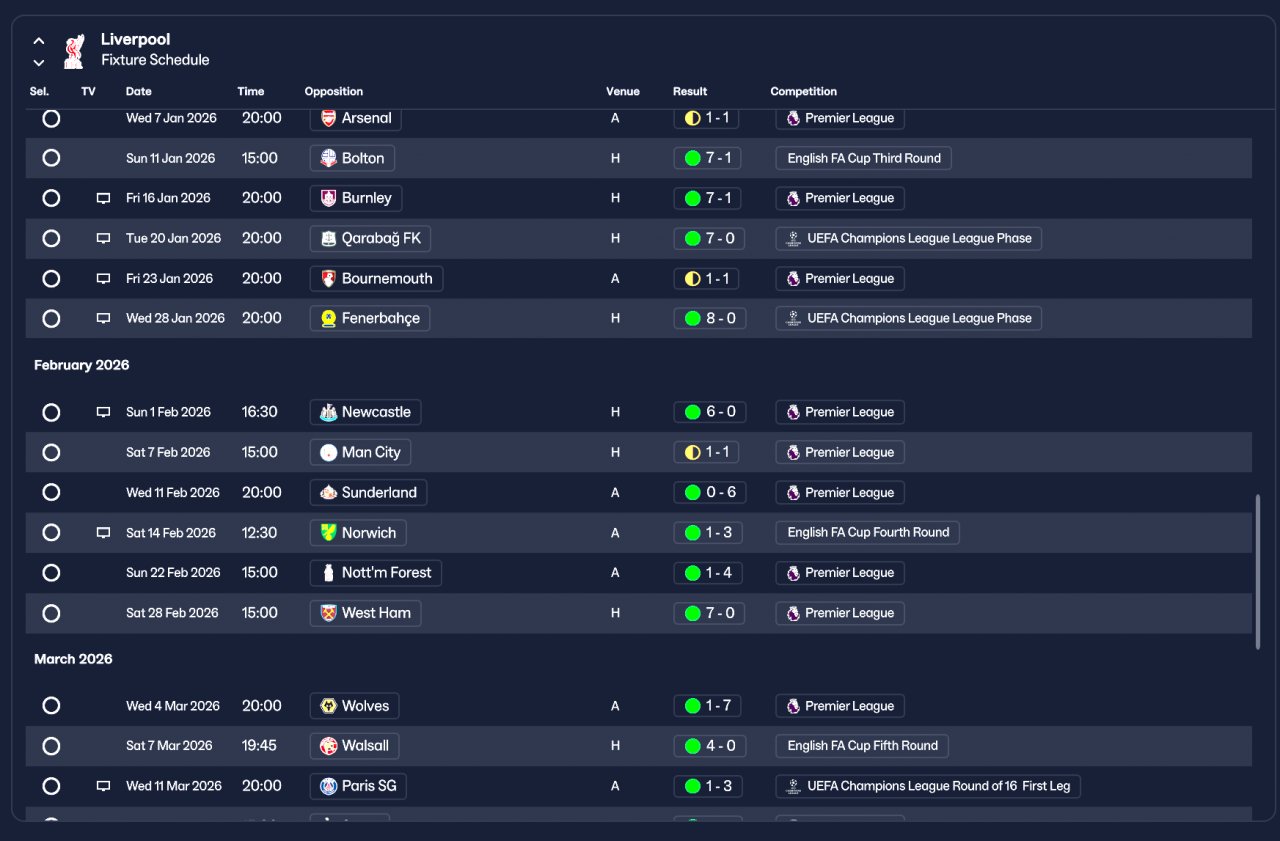Click TV icon for Qarabağ FK match
Viewport: 1280px width, 841px height.
click(103, 238)
